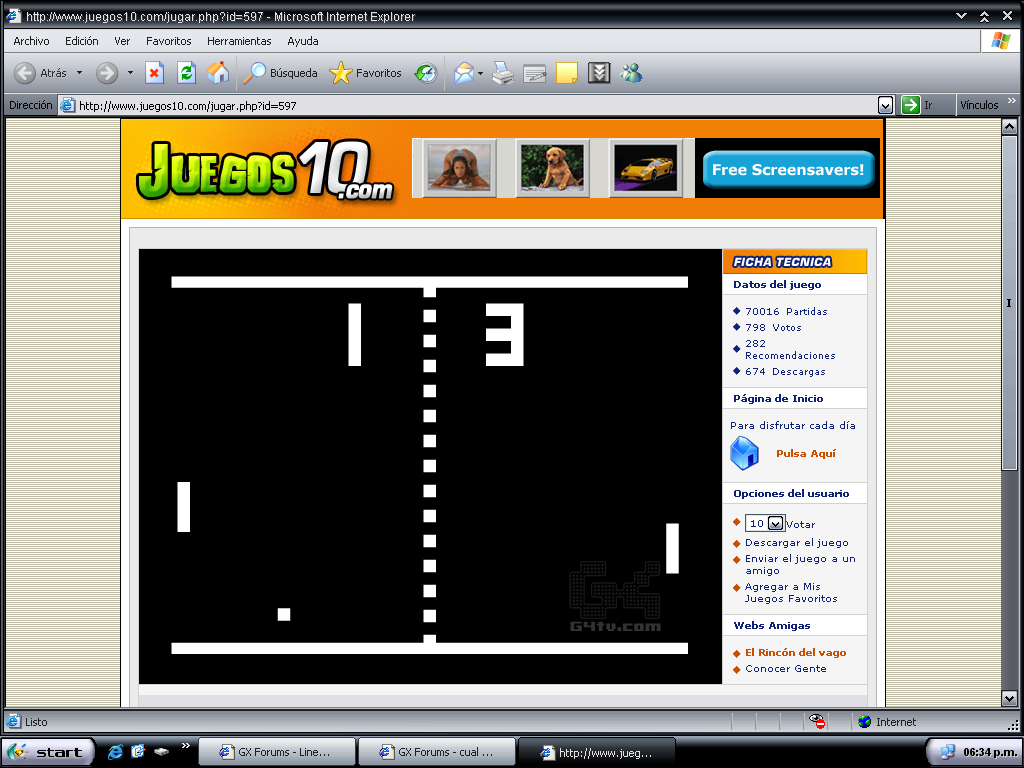Open the Búsqueda search pane
This screenshot has width=1024, height=768.
click(280, 73)
